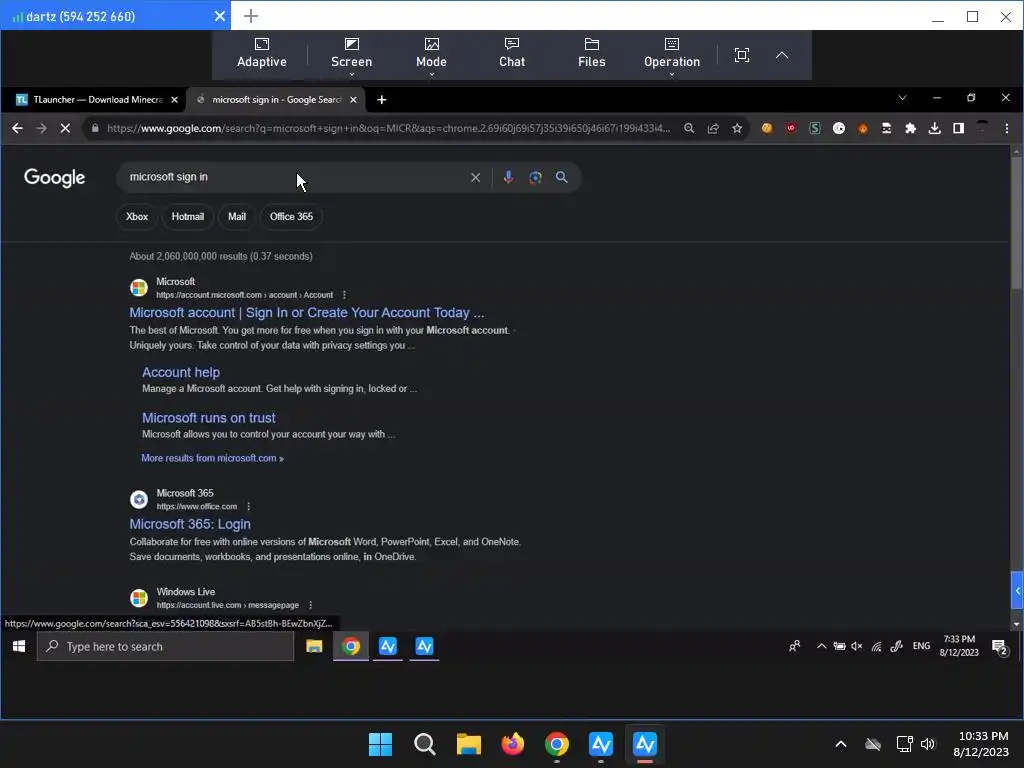
Task: Show hidden icons in remote tray
Action: pos(822,647)
